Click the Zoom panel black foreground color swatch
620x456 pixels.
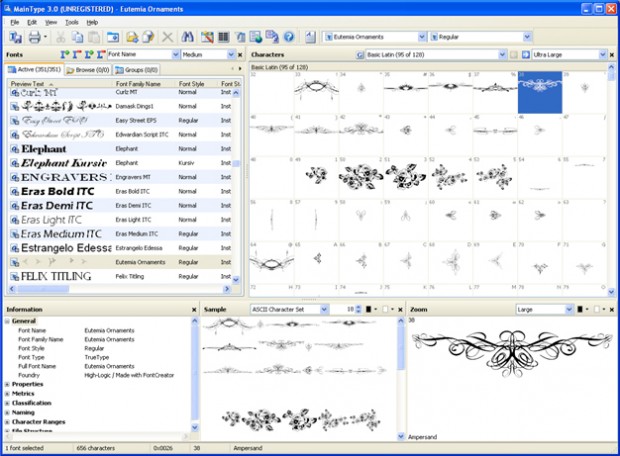click(x=580, y=309)
